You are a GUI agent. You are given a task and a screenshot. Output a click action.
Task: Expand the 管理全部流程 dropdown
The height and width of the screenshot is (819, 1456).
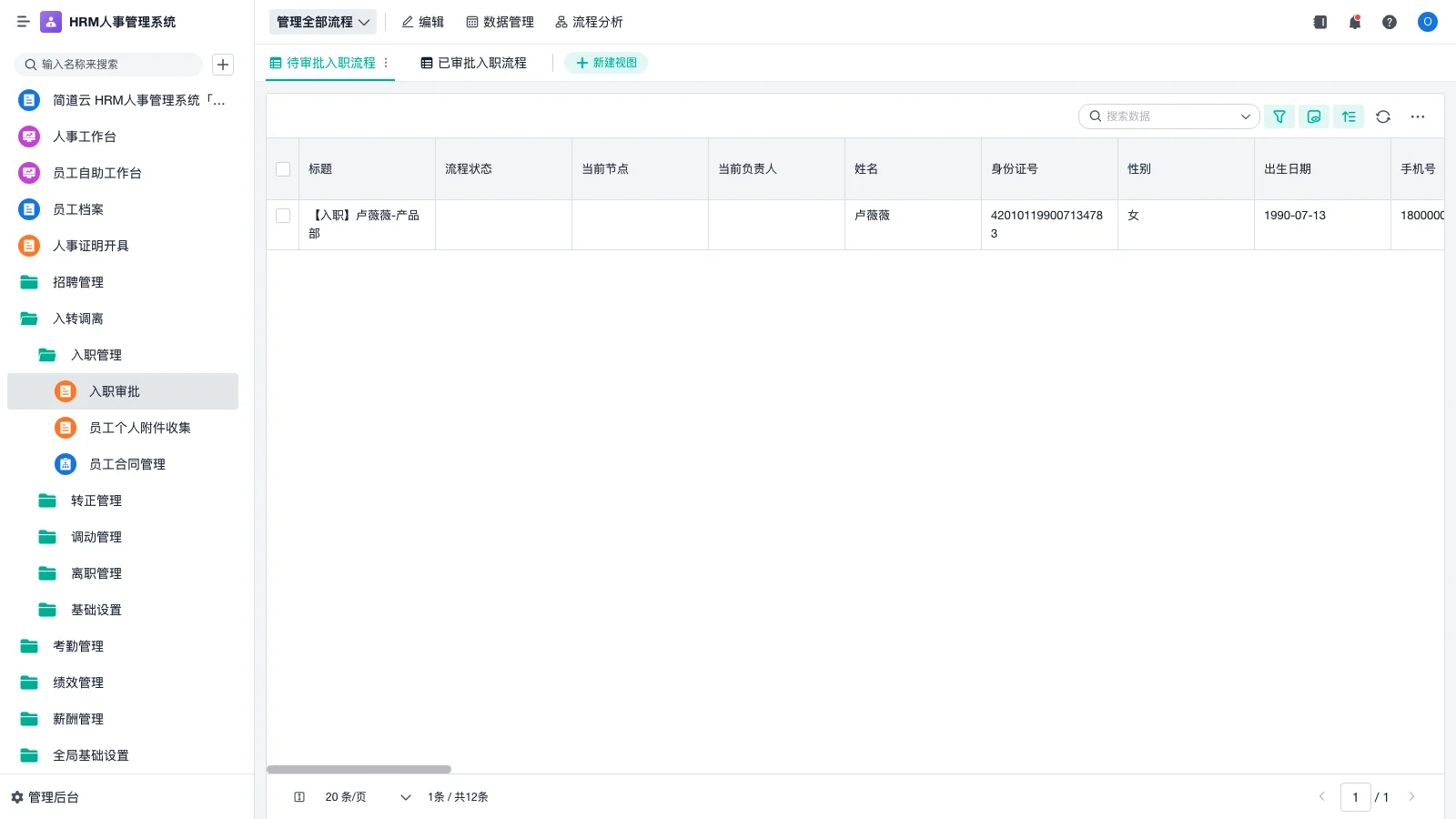(323, 21)
